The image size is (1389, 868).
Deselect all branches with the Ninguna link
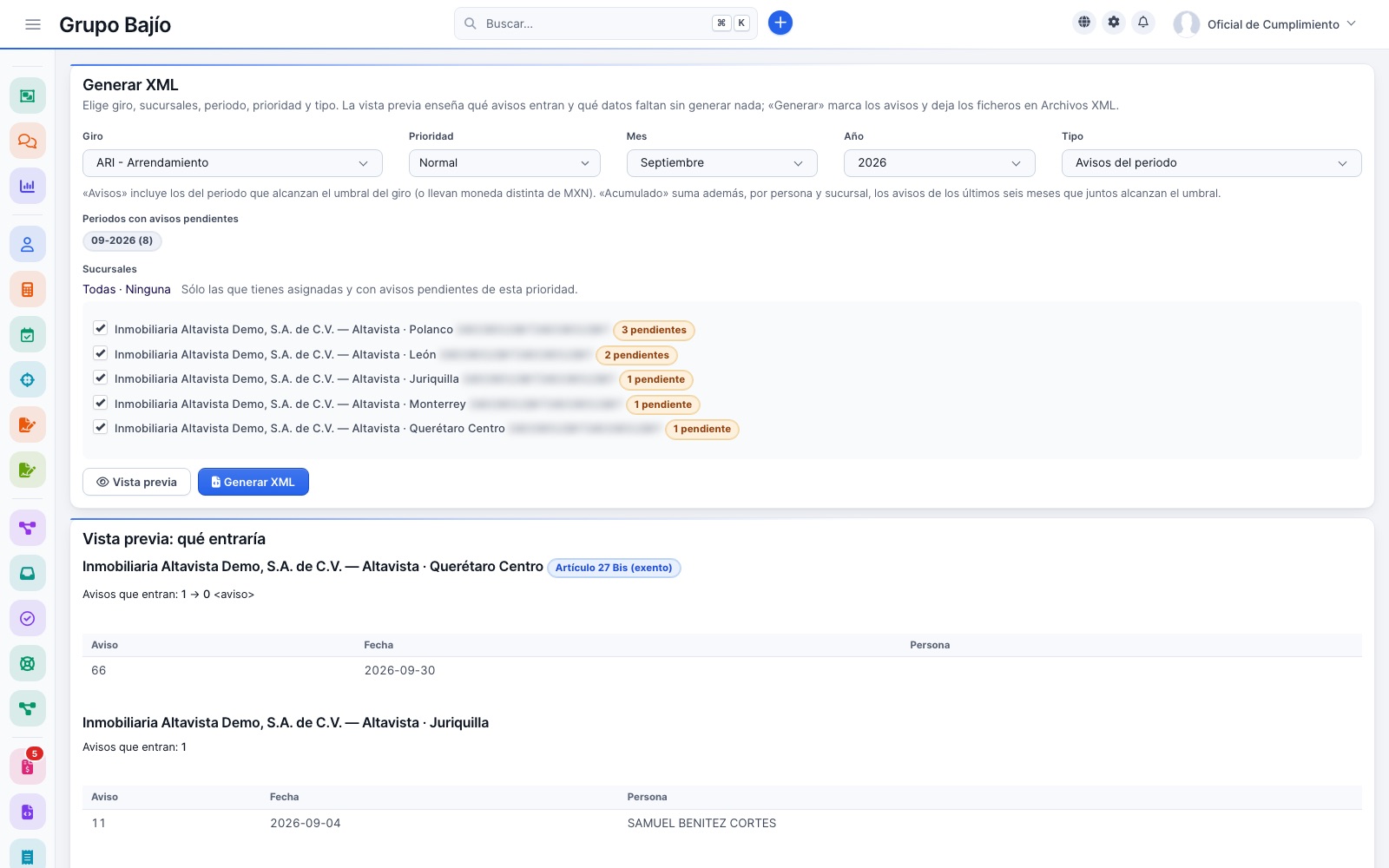coord(148,289)
